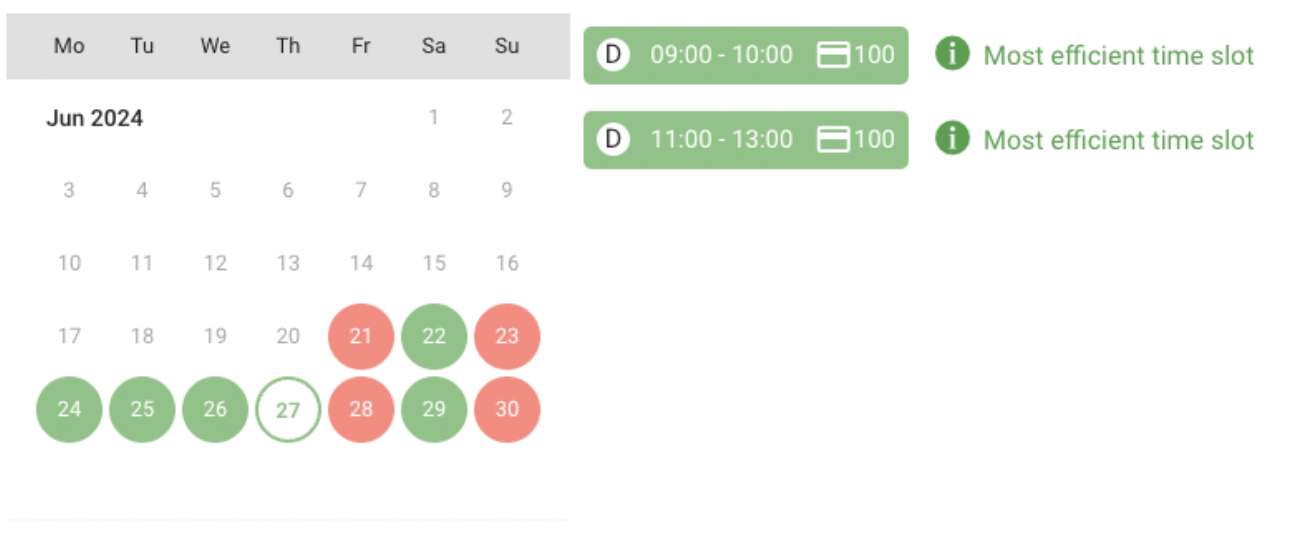Select June 23 in the calendar

coord(507,336)
